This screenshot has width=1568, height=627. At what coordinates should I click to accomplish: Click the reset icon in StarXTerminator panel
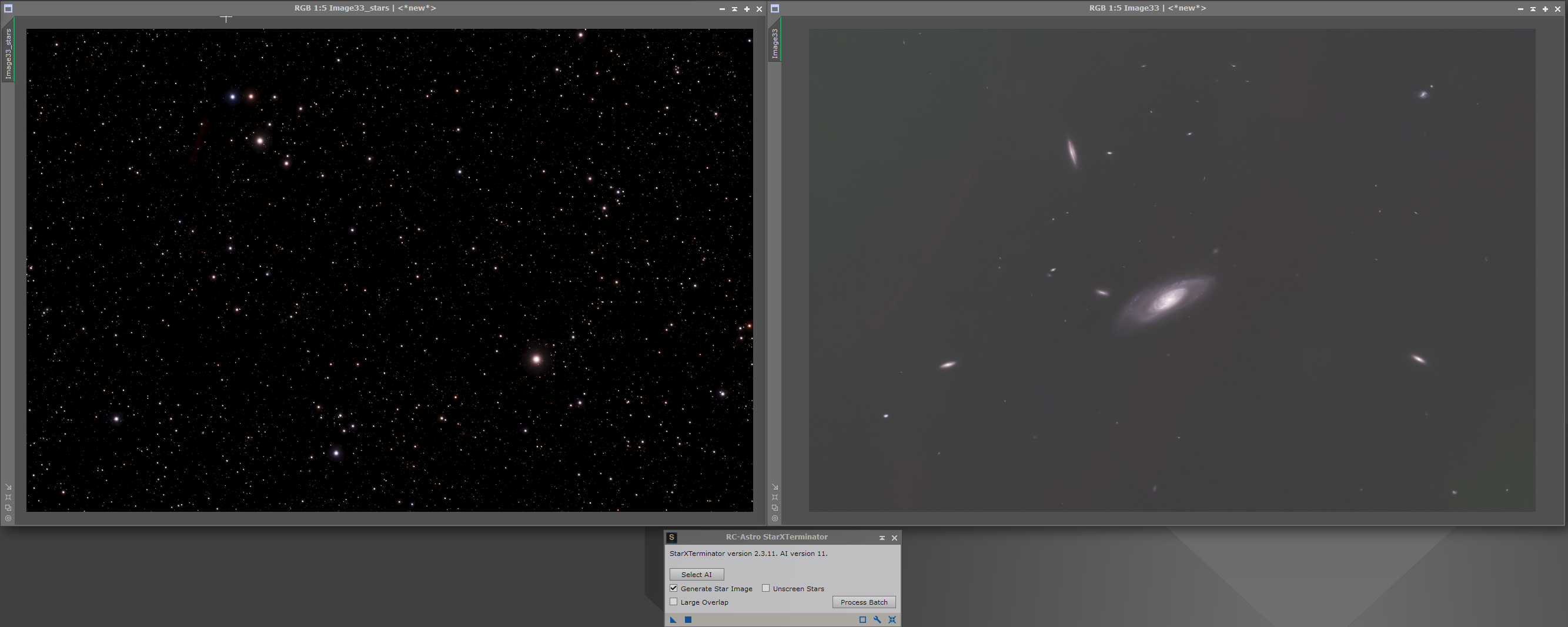point(892,619)
